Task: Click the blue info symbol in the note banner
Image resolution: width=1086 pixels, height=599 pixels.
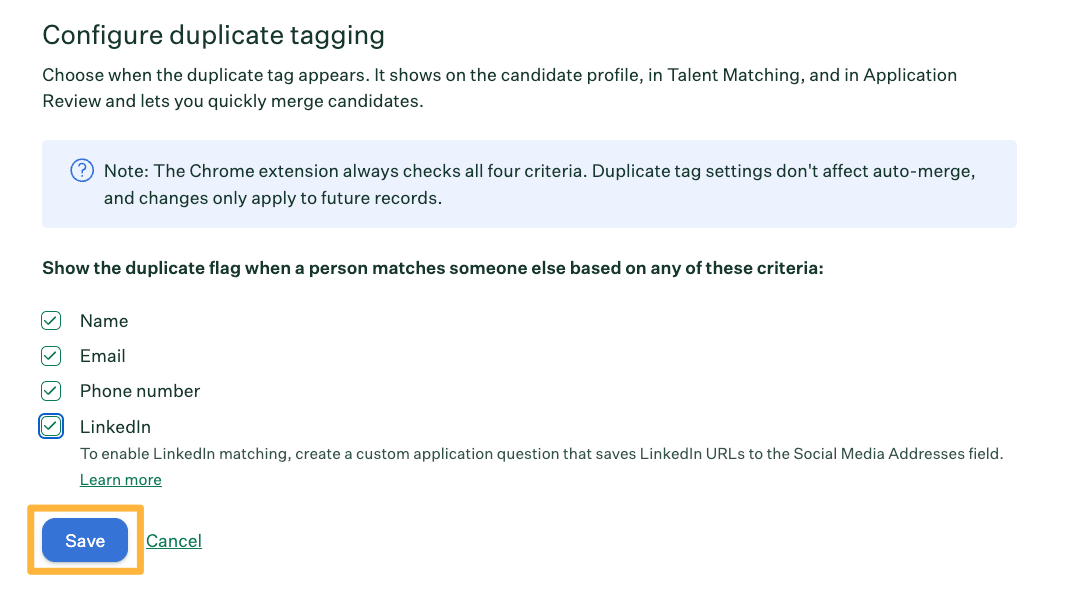Action: (x=82, y=170)
